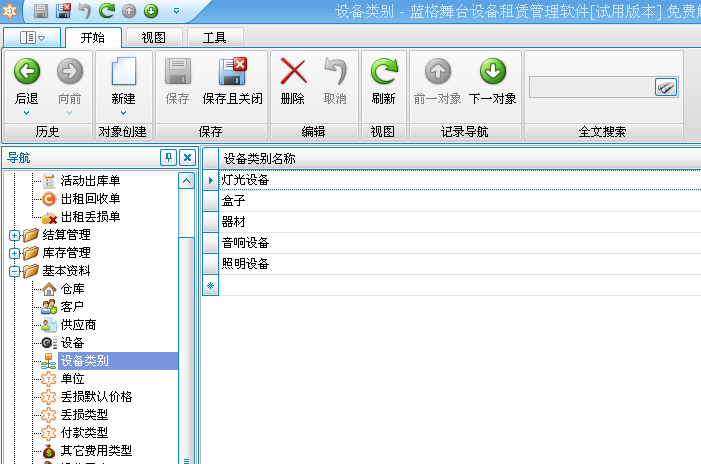Select the 盒子 row

pos(460,201)
